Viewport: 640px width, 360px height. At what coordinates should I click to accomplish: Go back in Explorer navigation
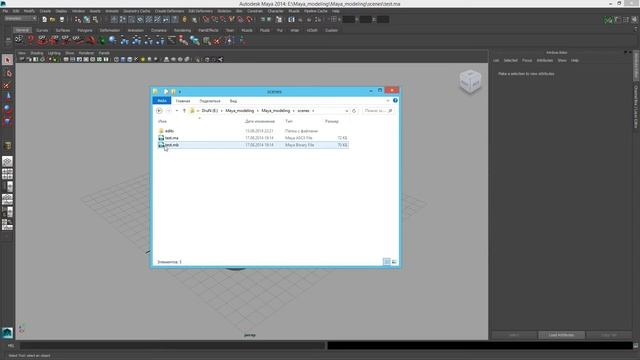click(x=159, y=111)
